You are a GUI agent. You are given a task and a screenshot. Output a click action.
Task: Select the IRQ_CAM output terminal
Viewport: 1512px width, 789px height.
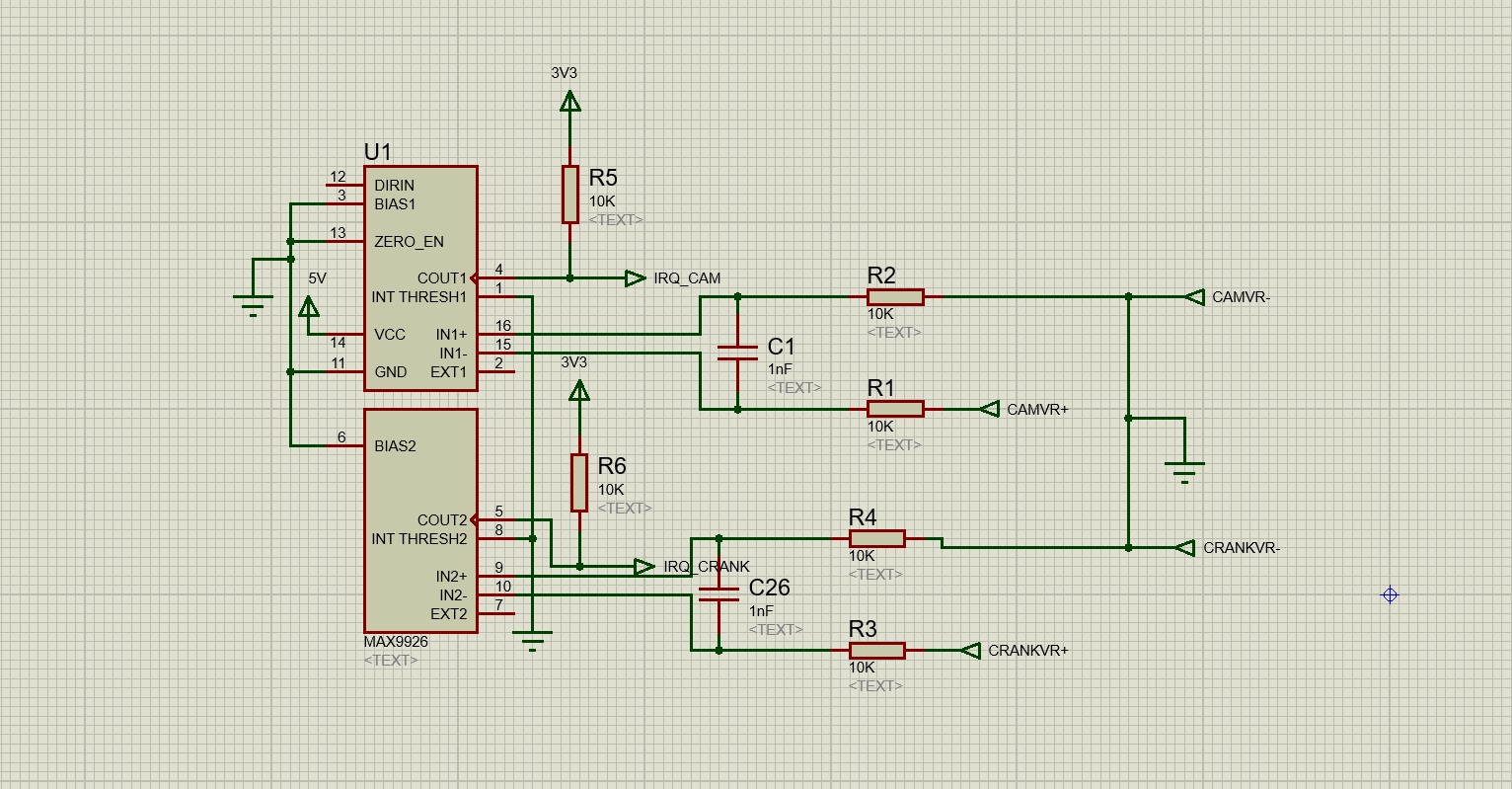coord(636,278)
